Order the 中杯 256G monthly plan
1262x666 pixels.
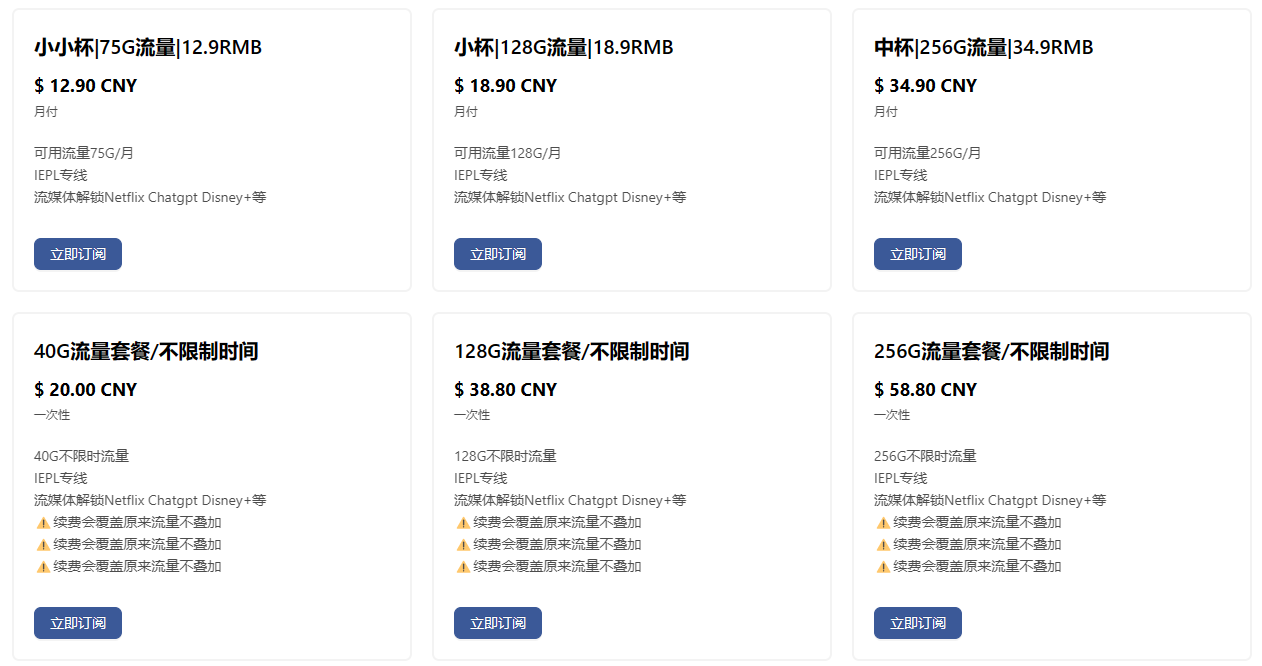coord(918,254)
